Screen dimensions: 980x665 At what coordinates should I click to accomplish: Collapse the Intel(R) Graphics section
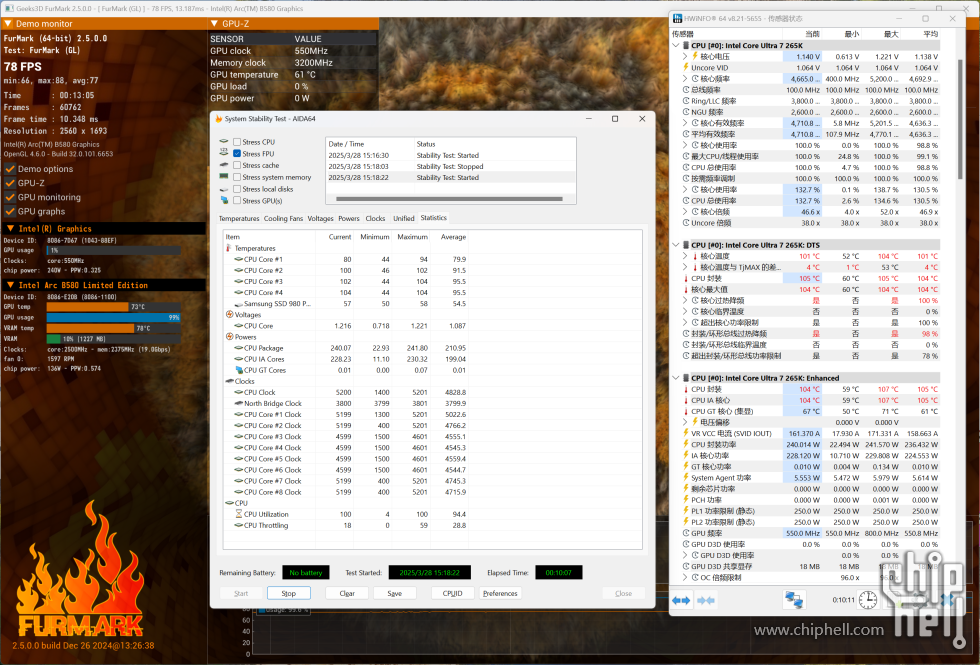(10, 229)
